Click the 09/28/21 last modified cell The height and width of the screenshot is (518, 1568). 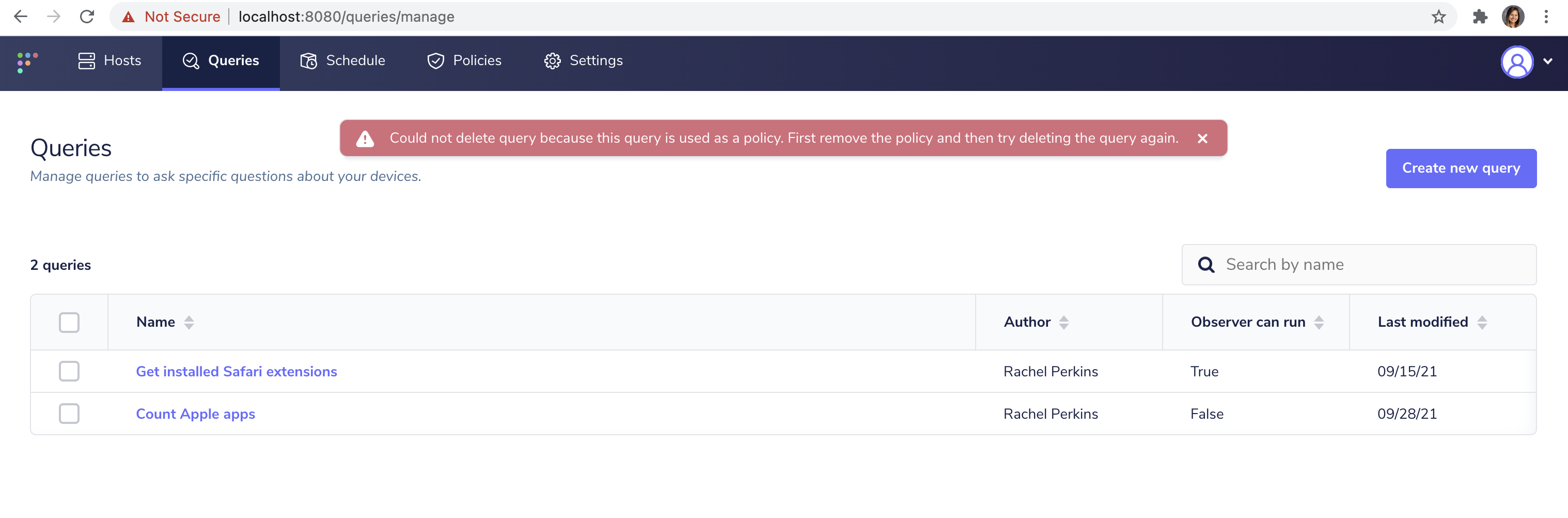[1407, 415]
